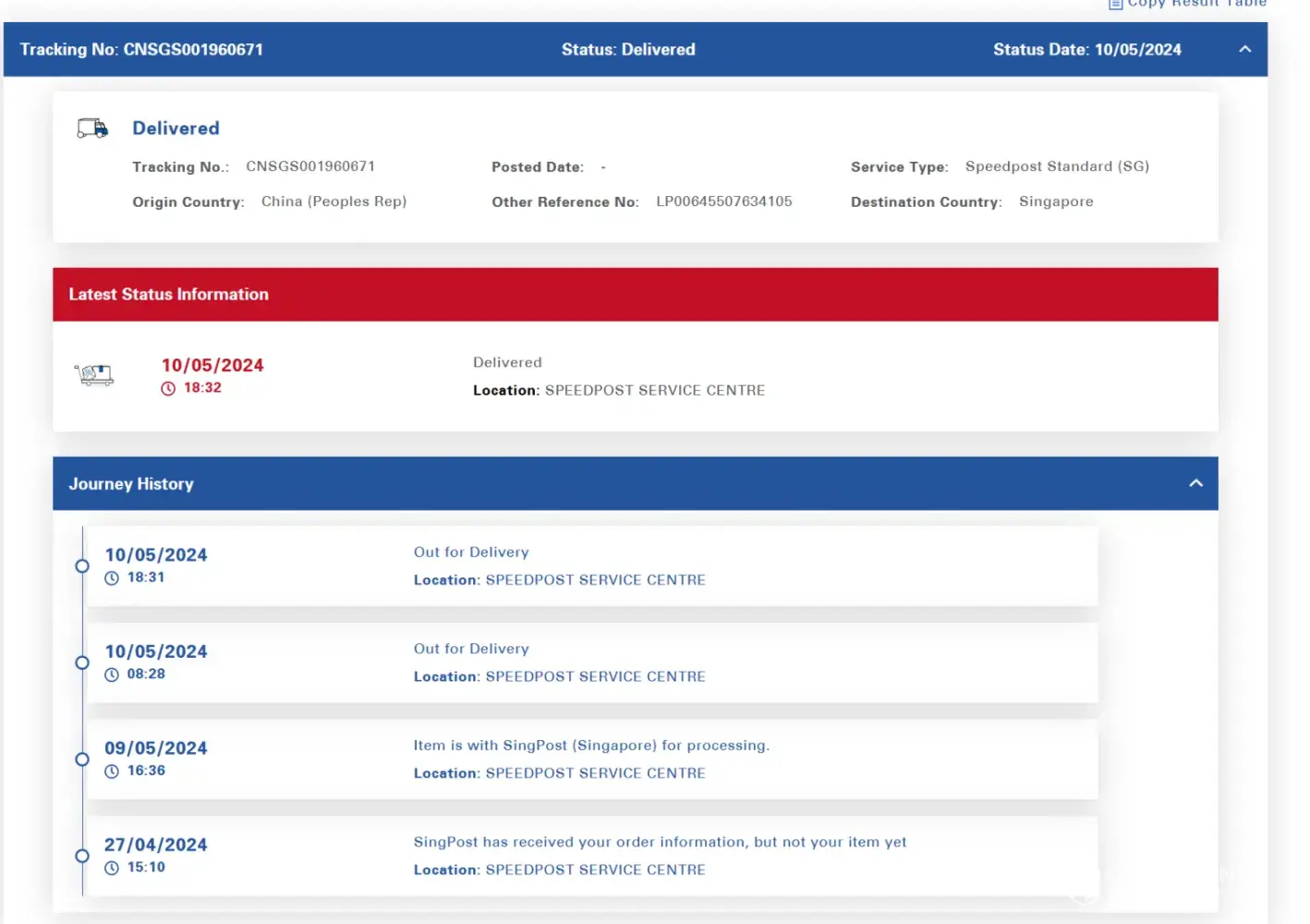
Task: Click the parcel trolley icon in Latest Status
Action: point(94,374)
